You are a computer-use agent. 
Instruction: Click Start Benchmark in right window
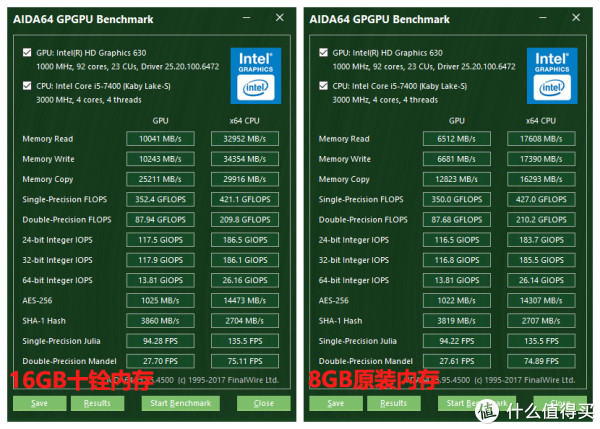(477, 403)
